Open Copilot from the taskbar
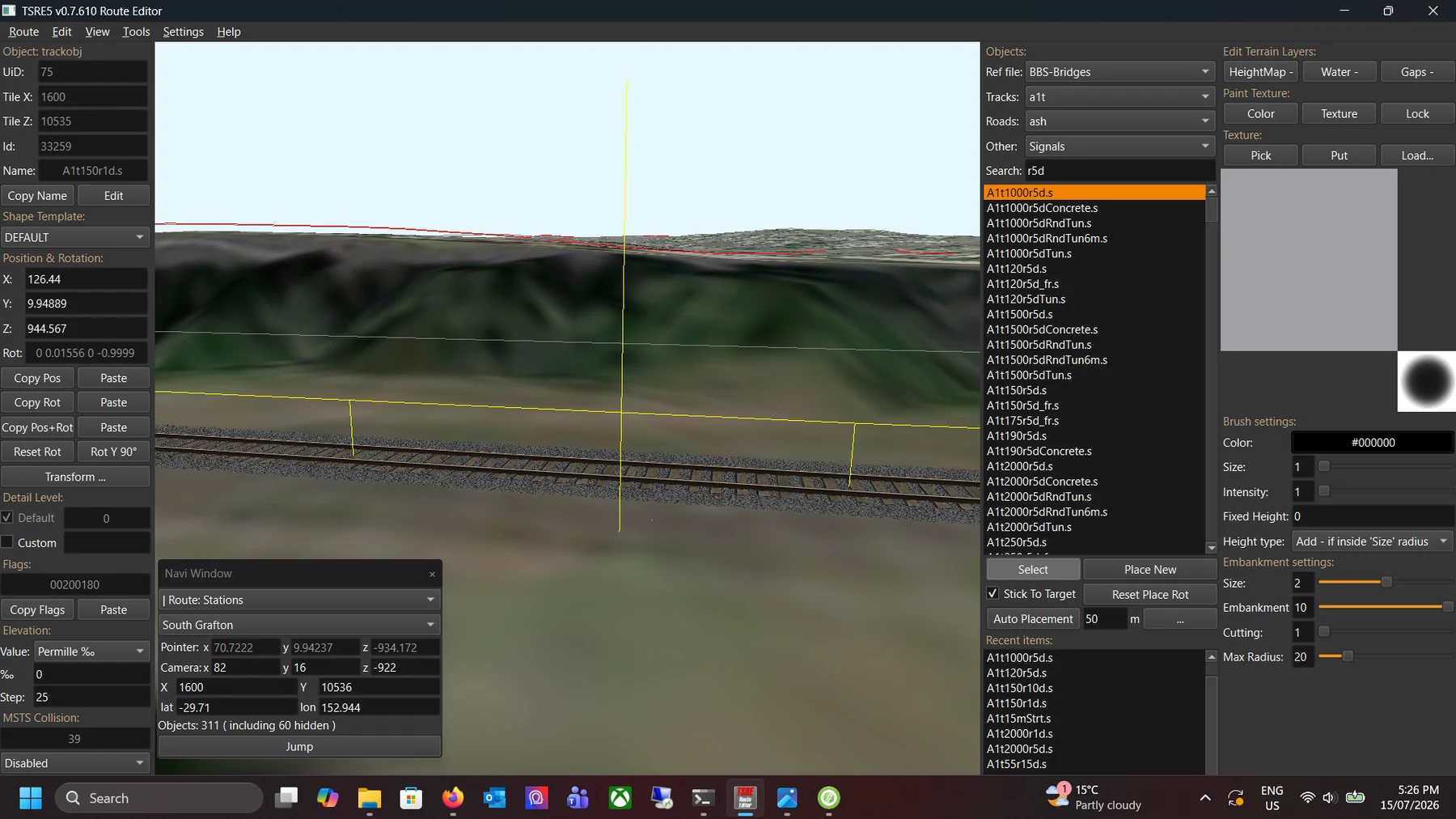 point(328,798)
